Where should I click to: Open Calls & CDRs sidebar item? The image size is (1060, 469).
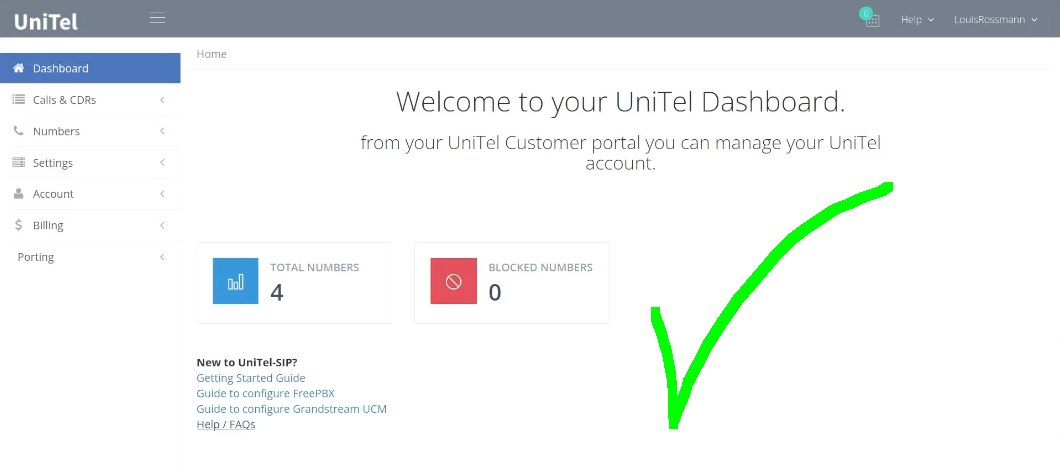click(x=90, y=100)
